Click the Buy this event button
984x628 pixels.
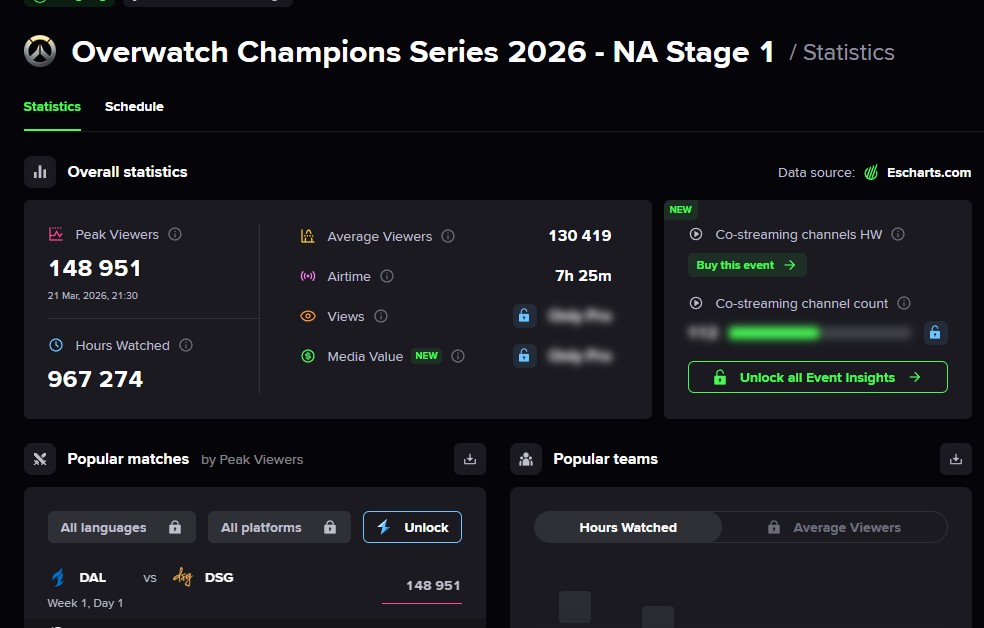746,265
